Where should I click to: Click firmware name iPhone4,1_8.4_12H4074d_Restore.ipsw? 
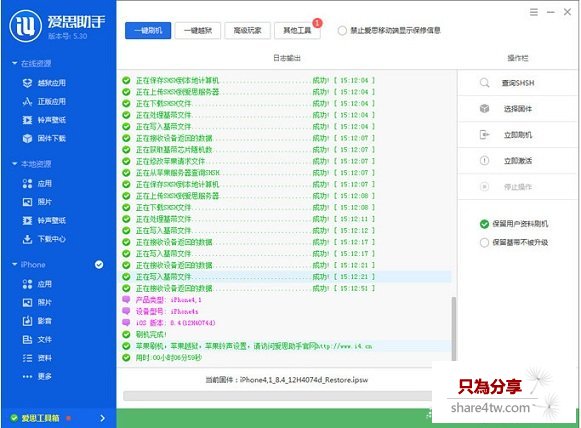304,380
